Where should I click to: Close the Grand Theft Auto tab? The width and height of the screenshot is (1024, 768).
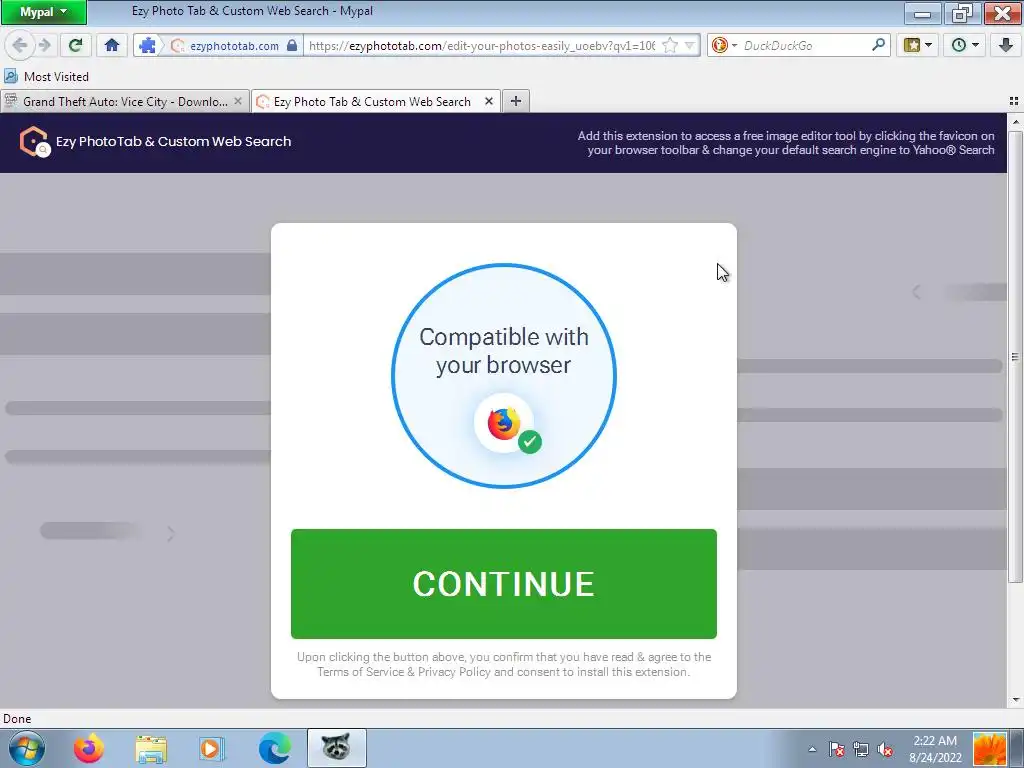[x=238, y=101]
